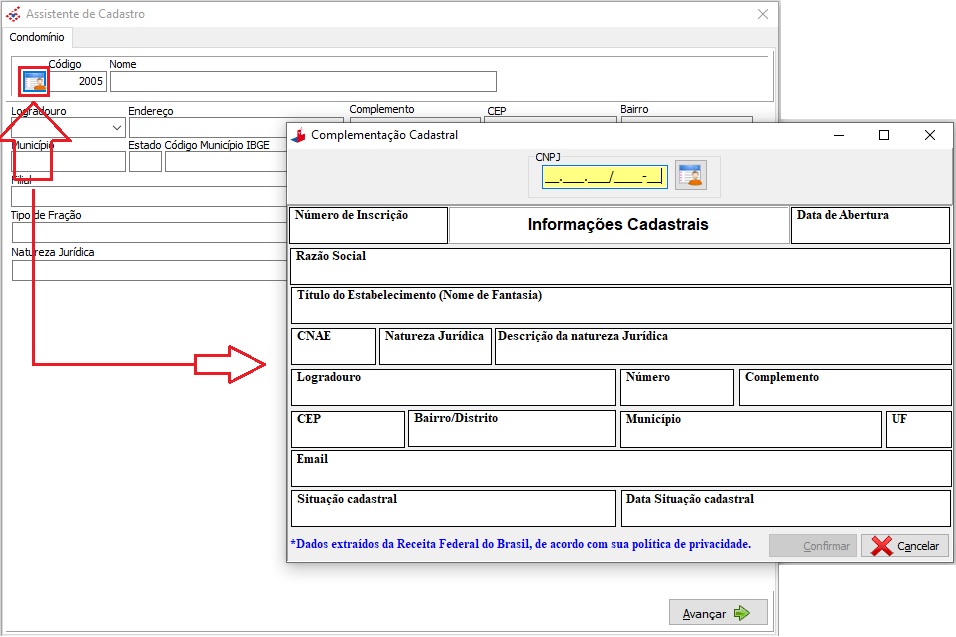Click the Natureza Jurídica field in Assistente de Cadastro
The image size is (956, 637).
pos(149,271)
